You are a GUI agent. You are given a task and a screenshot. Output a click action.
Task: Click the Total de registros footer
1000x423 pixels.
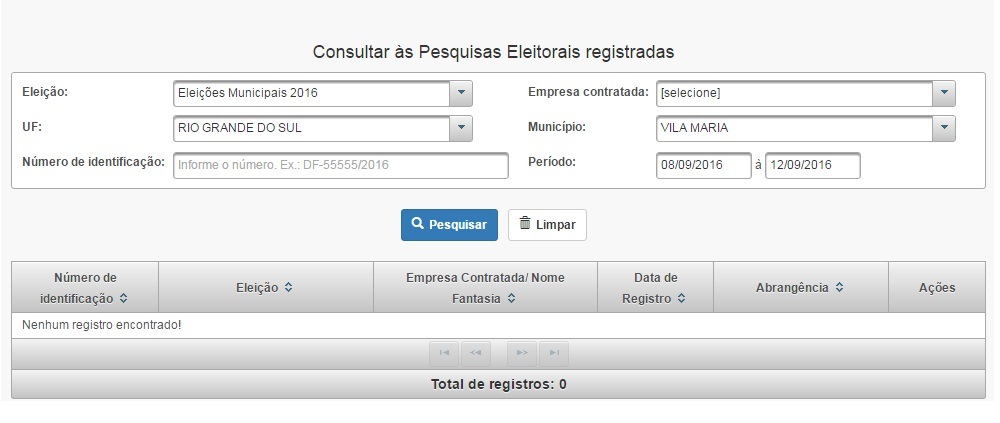click(x=498, y=384)
